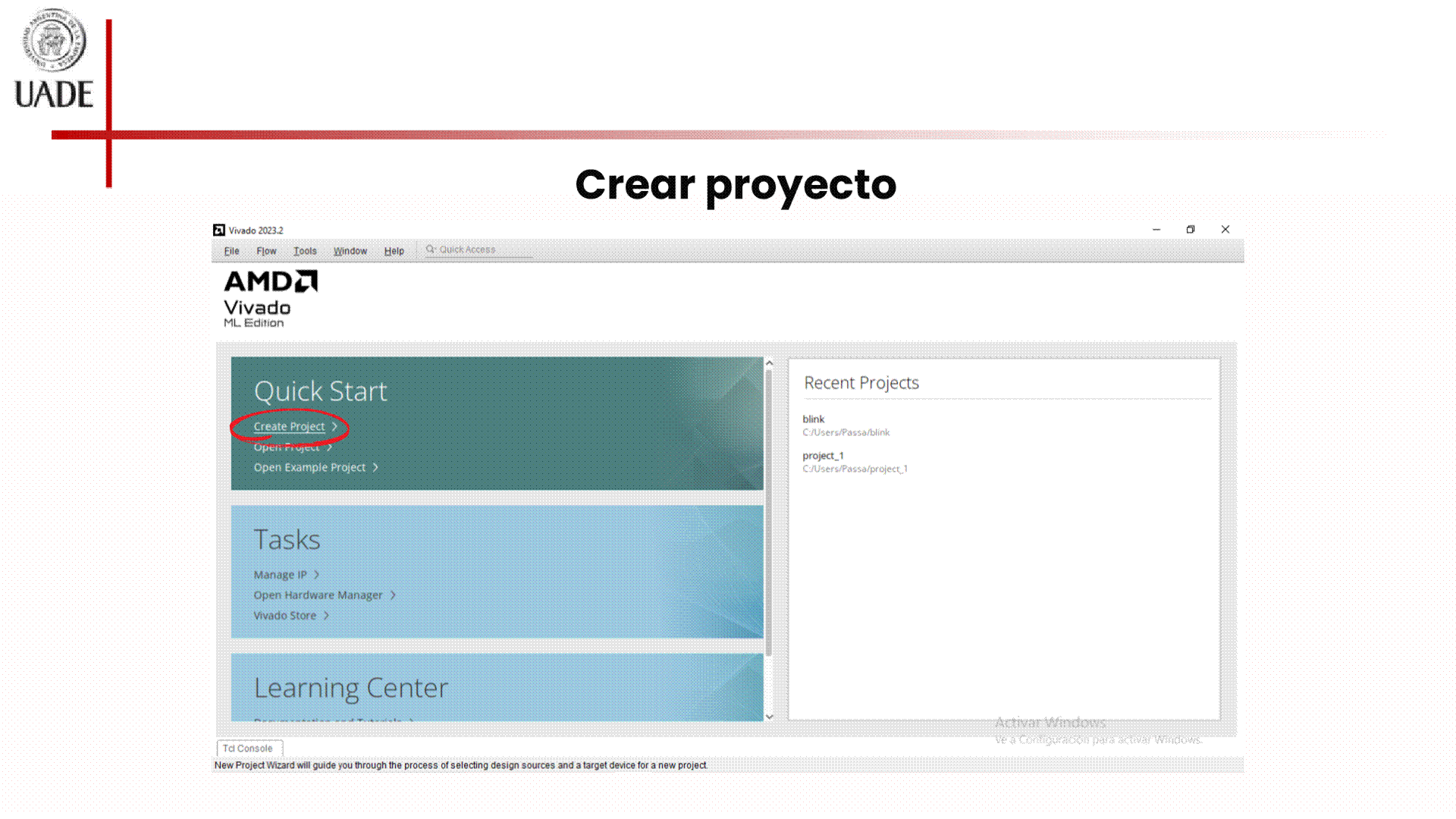Open the Help menu
1456x819 pixels.
pyautogui.click(x=394, y=251)
